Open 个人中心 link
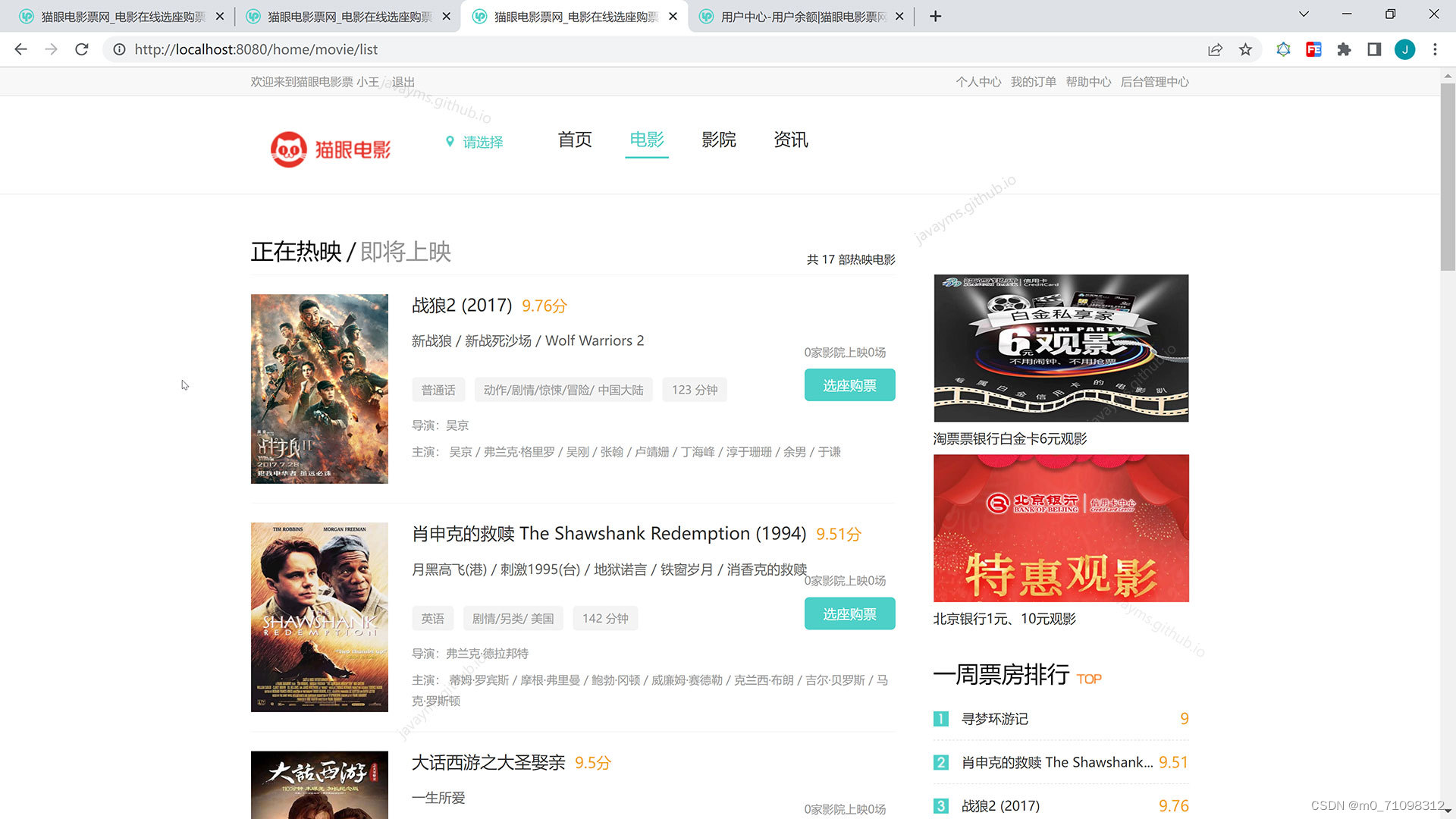This screenshot has height=819, width=1456. click(978, 82)
